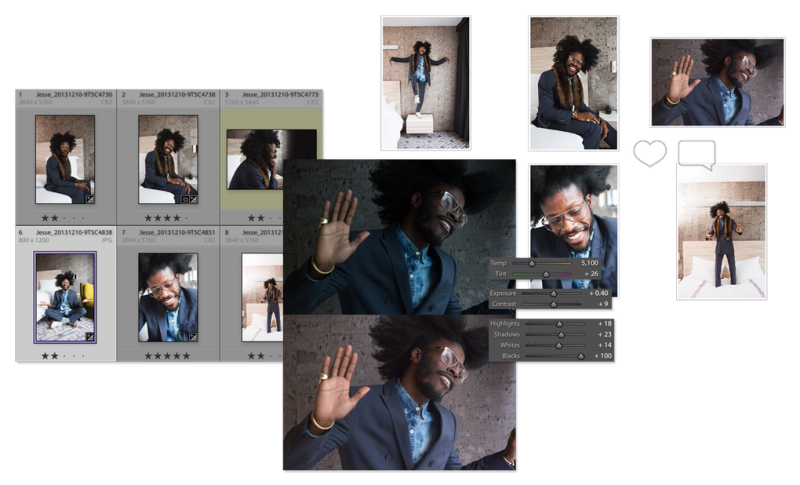Click the Shadows slider handle
This screenshot has width=800, height=485.
[561, 335]
